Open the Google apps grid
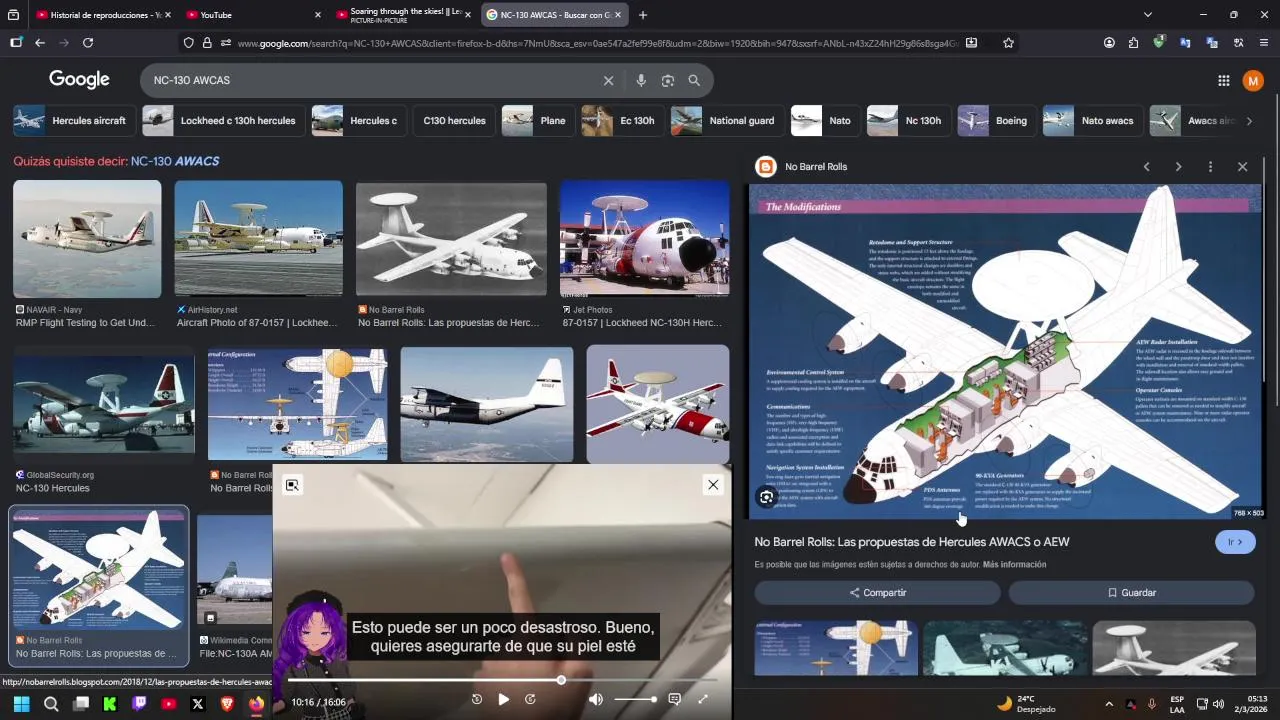The height and width of the screenshot is (720, 1280). [1223, 80]
